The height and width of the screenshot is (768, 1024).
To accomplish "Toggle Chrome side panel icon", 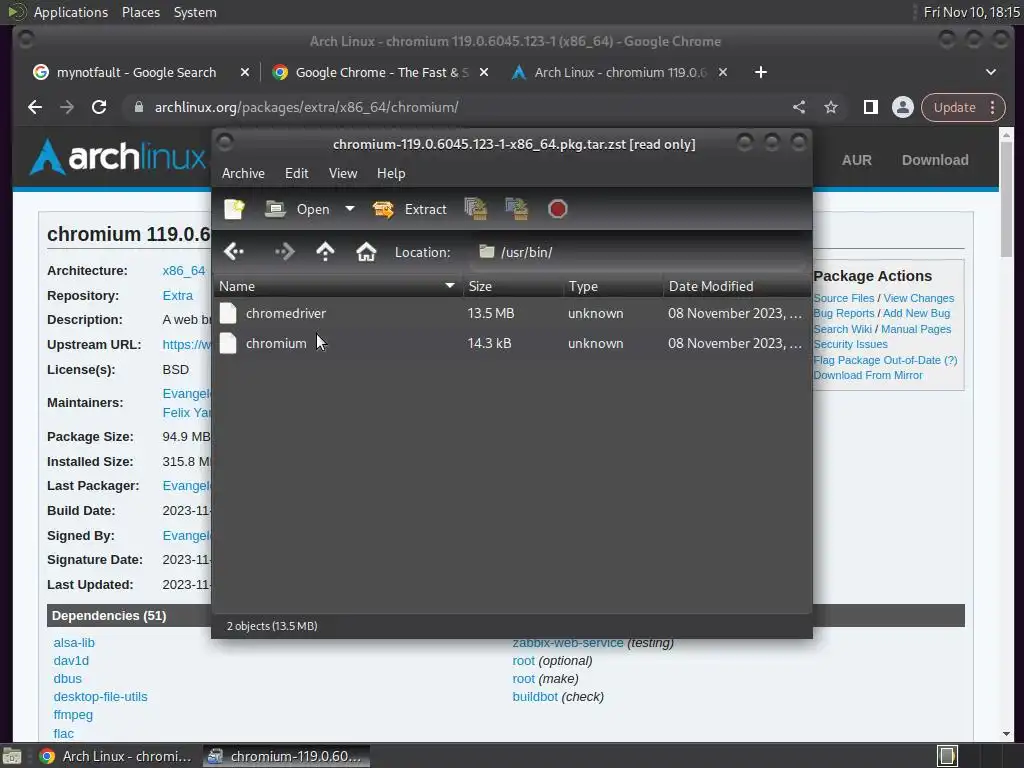I will tap(871, 107).
